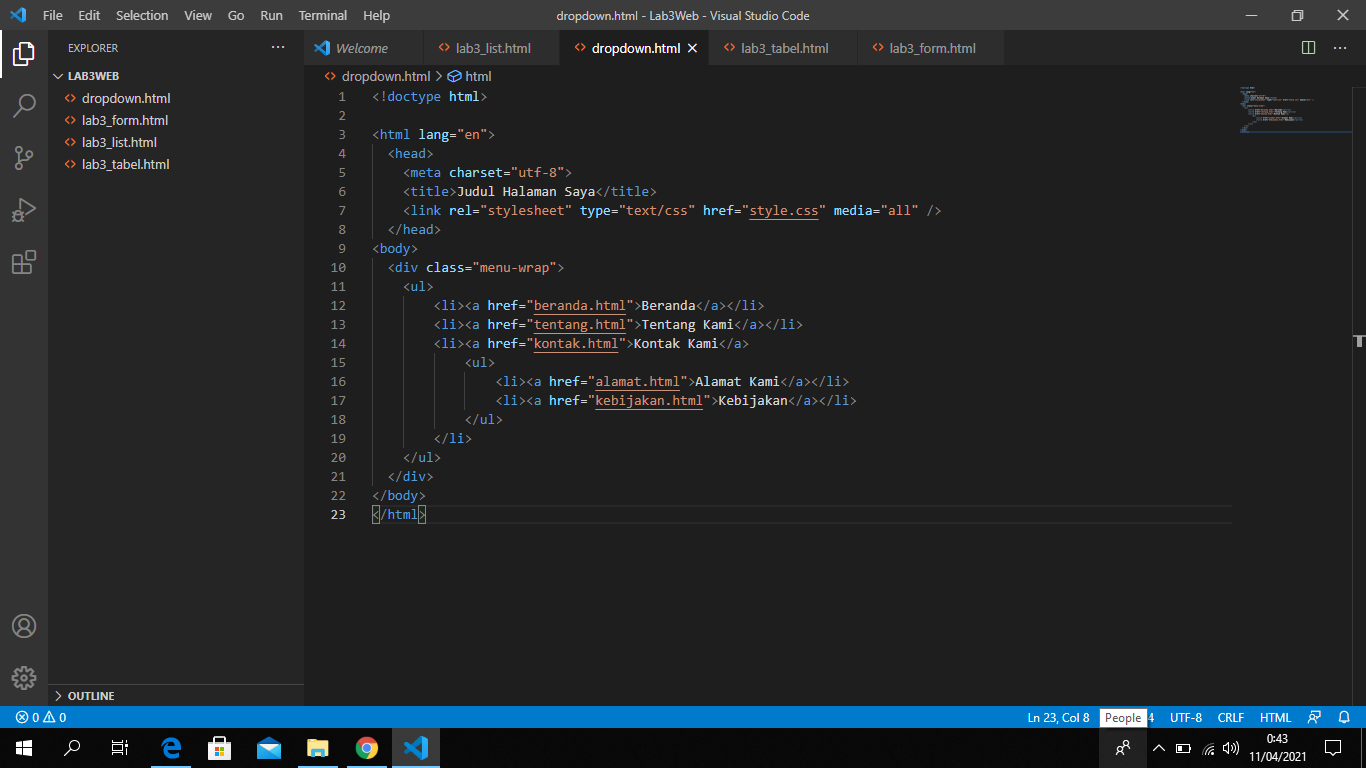Open the Manage gear menu
The height and width of the screenshot is (768, 1366).
coord(24,677)
